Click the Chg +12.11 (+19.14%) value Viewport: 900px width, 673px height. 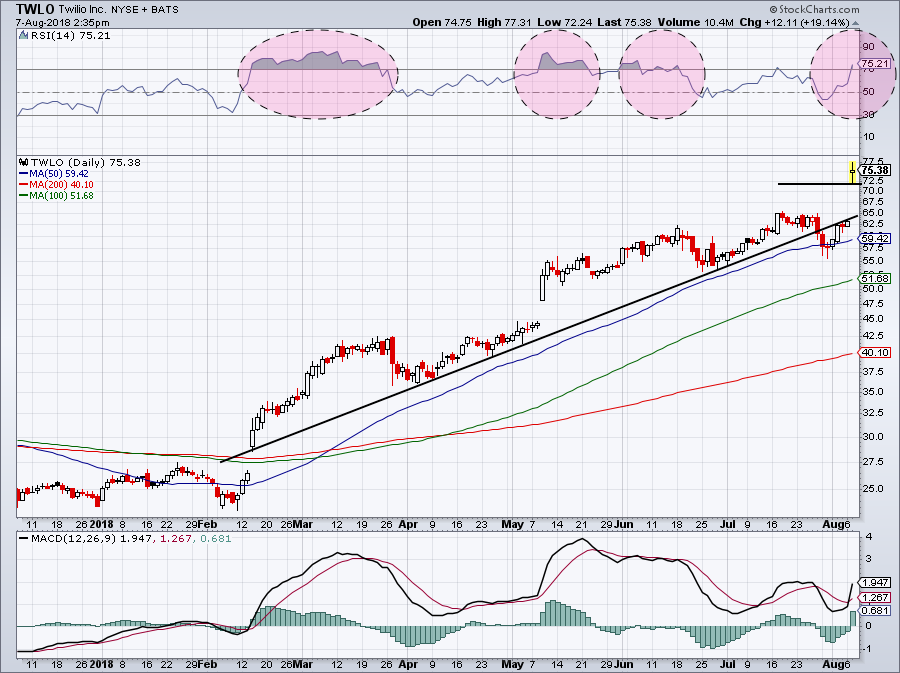(794, 22)
